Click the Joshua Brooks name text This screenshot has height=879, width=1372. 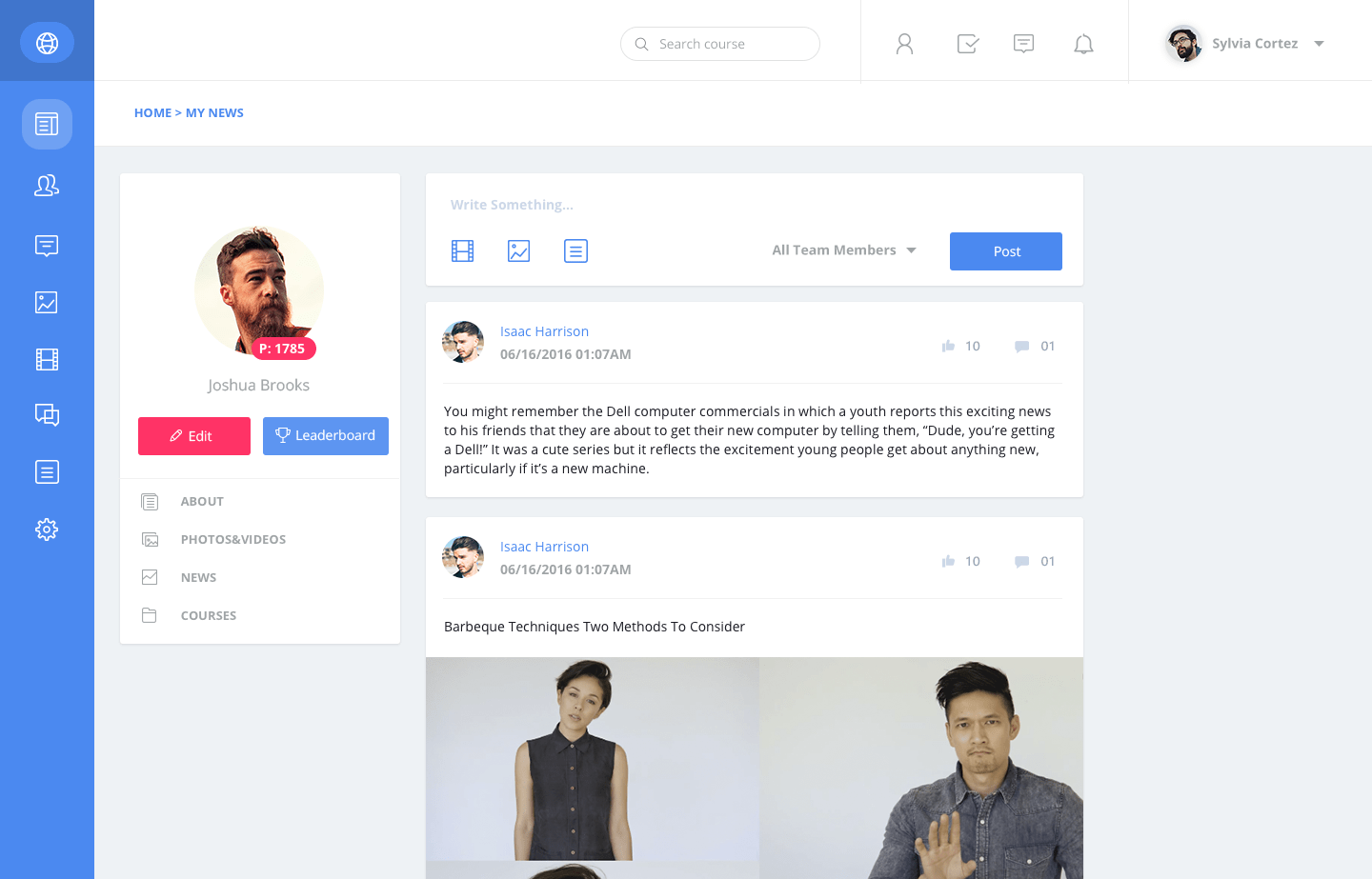coord(259,385)
